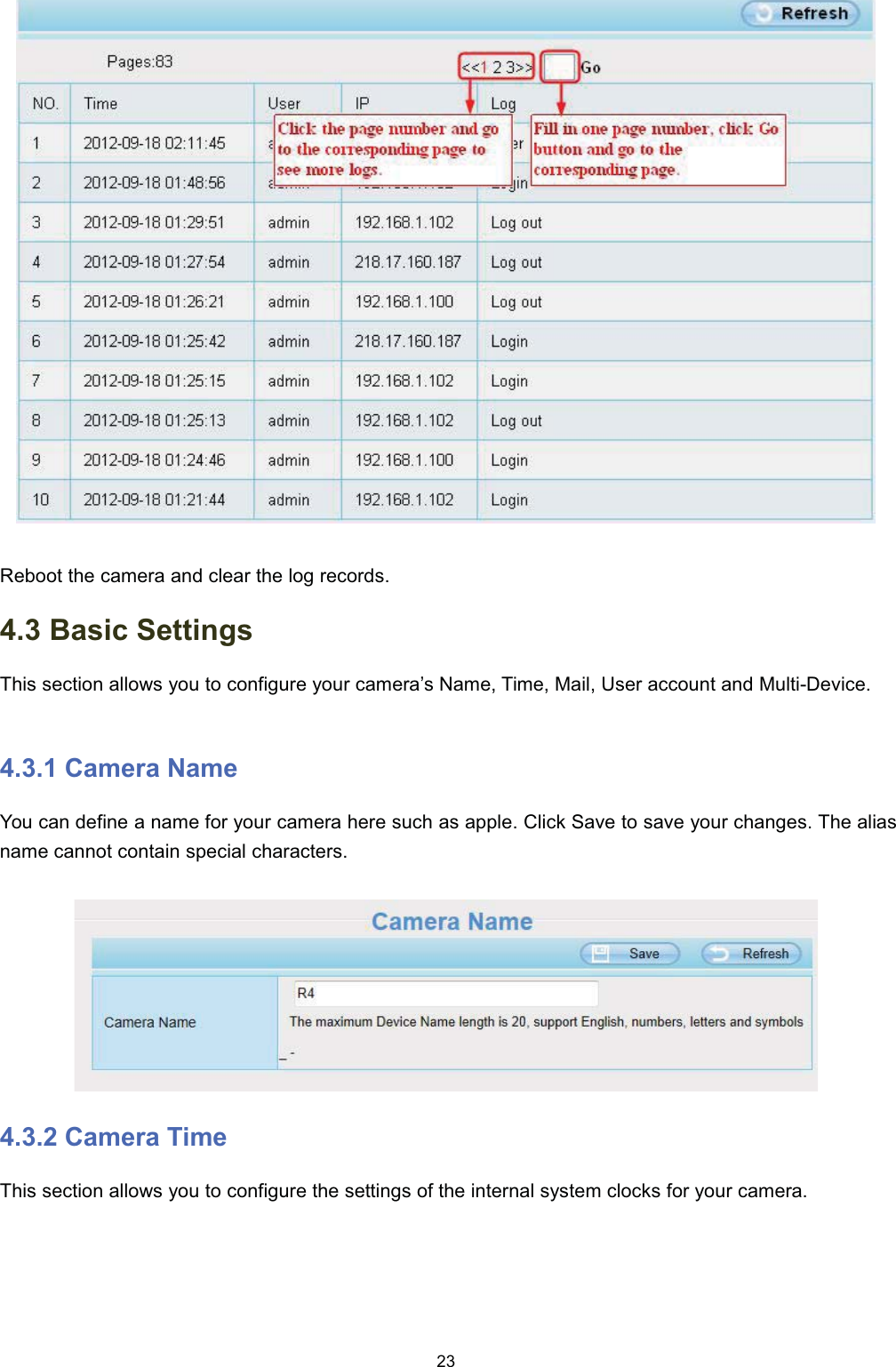Click page number 23 at page bottom
The image size is (896, 1367).
(x=446, y=1360)
